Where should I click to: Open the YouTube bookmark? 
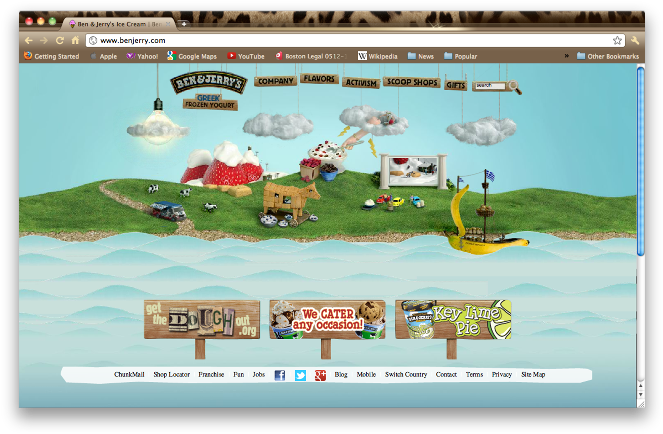[x=246, y=56]
